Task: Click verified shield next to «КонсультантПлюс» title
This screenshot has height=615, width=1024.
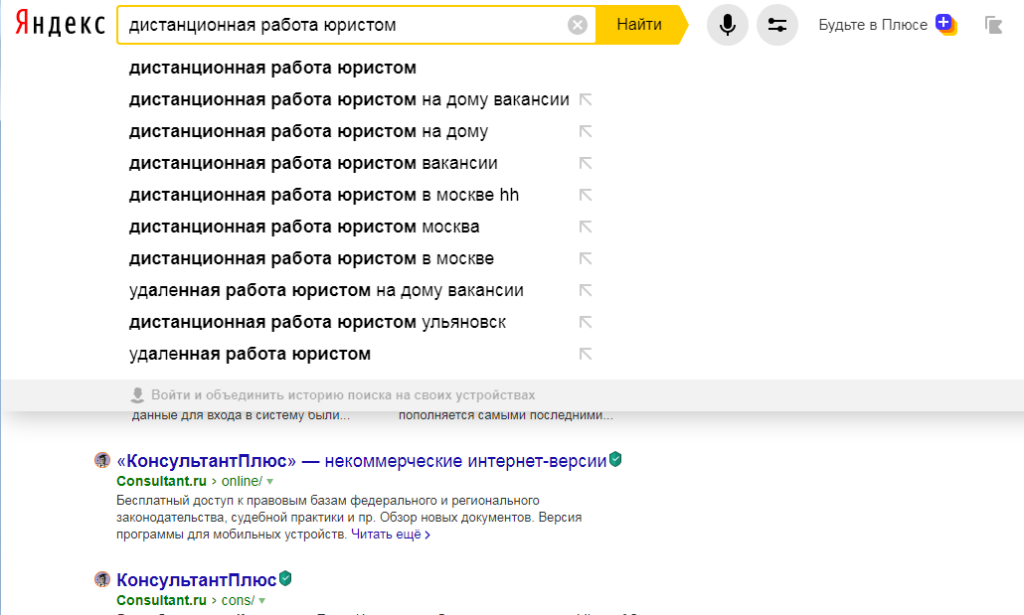Action: click(x=616, y=460)
